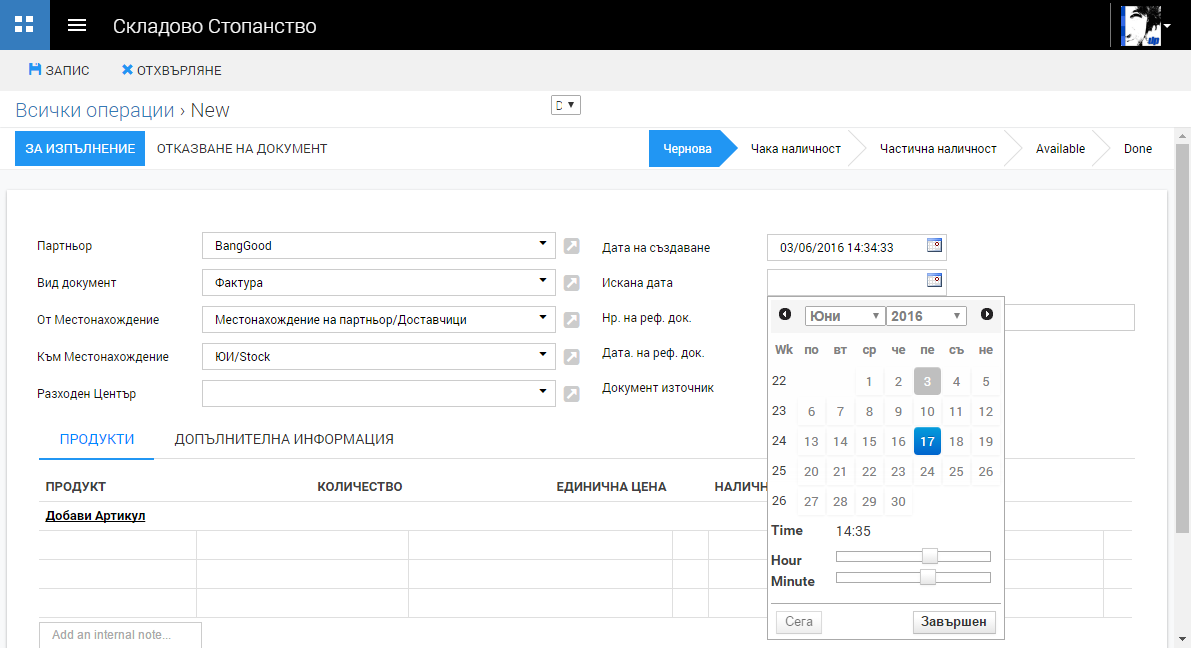Open external link icon next to Вид документ
Screen dimensions: 1191x648
point(571,283)
